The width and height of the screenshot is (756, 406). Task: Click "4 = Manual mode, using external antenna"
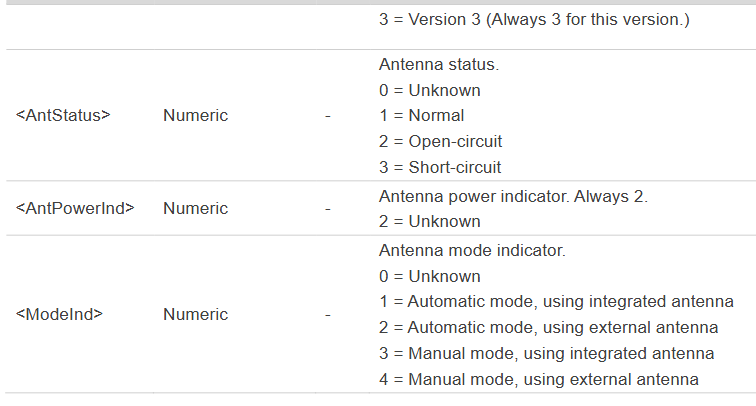pyautogui.click(x=538, y=379)
